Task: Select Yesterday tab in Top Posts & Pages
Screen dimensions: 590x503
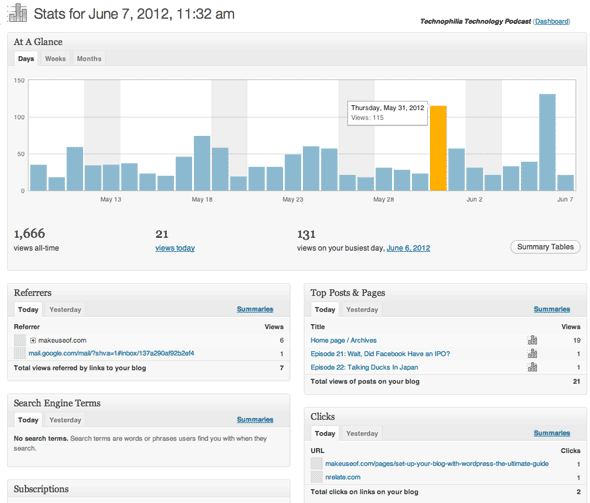Action: coord(362,310)
